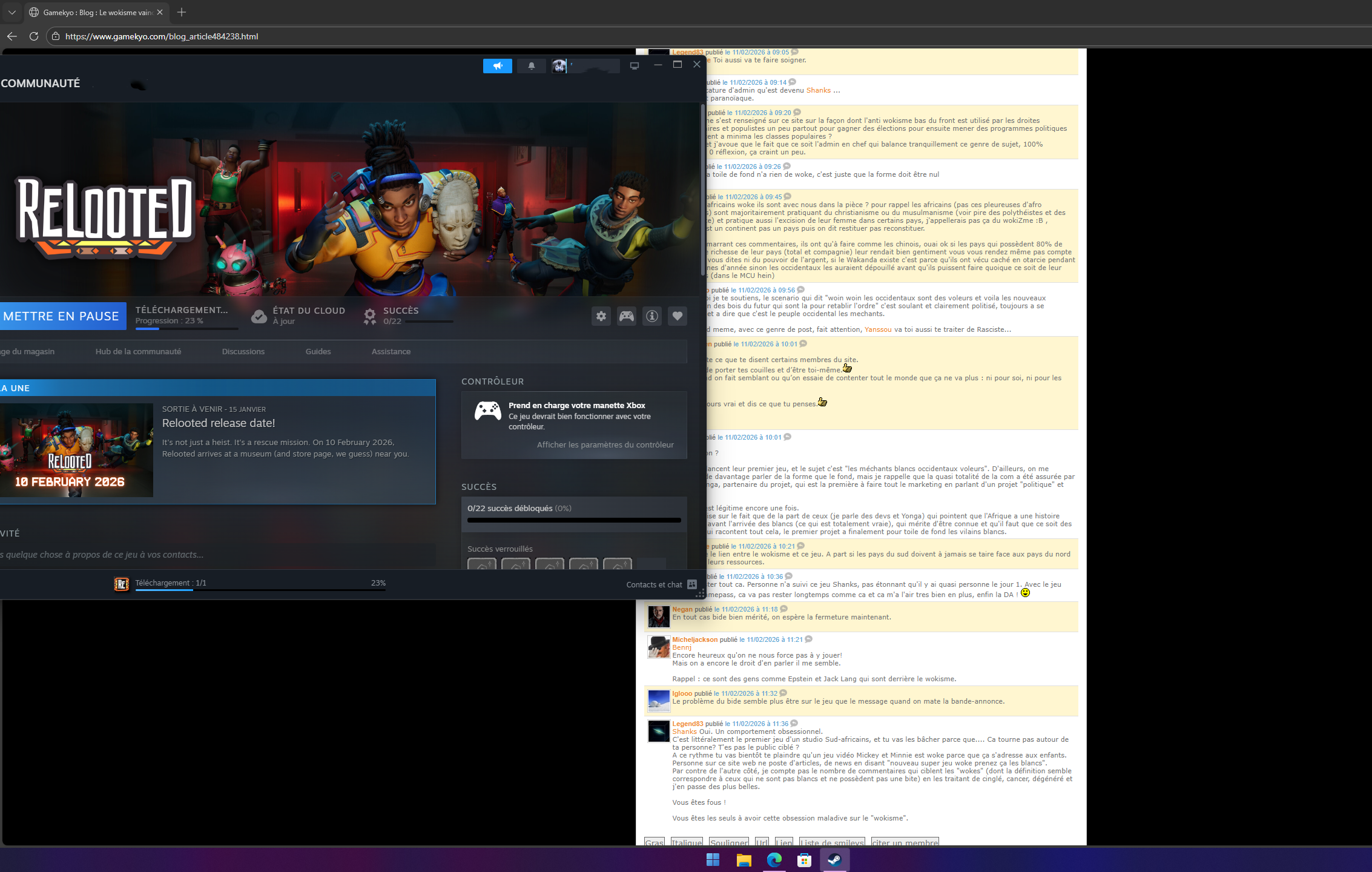Open Steam notifications bell
Image resolution: width=1372 pixels, height=872 pixels.
pos(531,66)
